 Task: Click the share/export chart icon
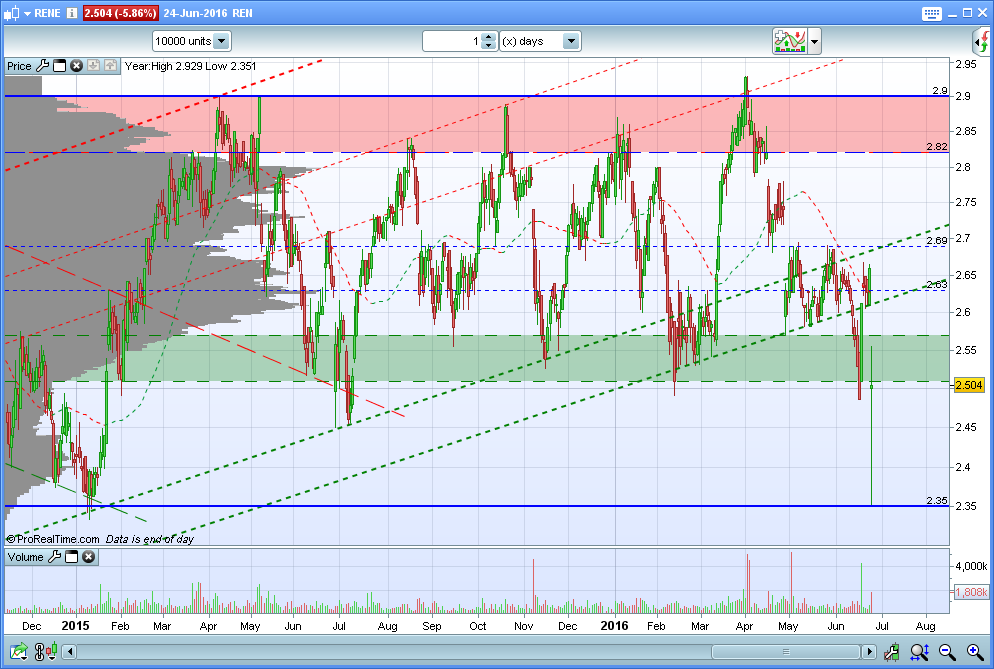pyautogui.click(x=19, y=651)
